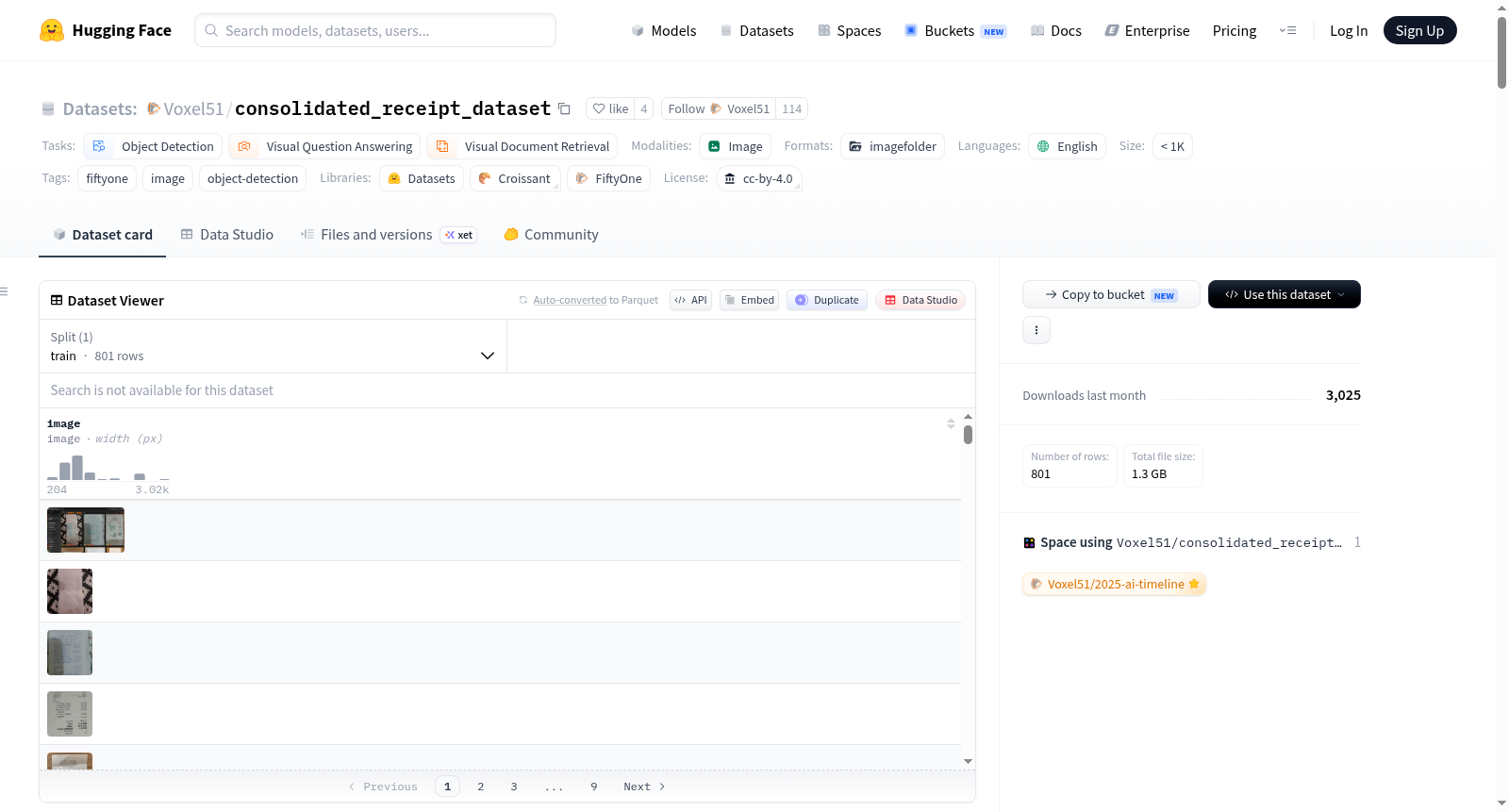
Task: Click the heart like button
Action: [610, 108]
